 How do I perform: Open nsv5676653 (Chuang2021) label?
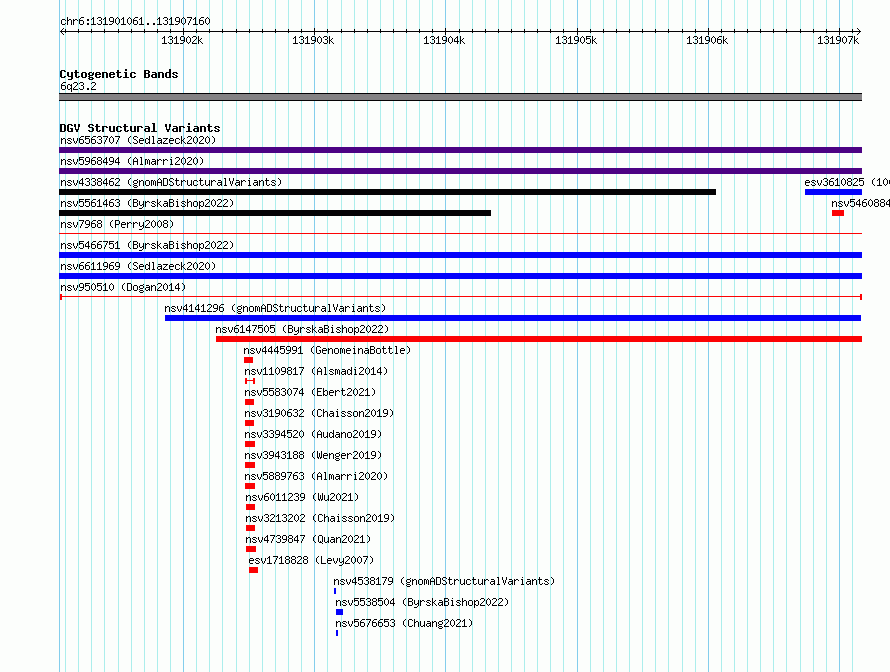point(404,623)
